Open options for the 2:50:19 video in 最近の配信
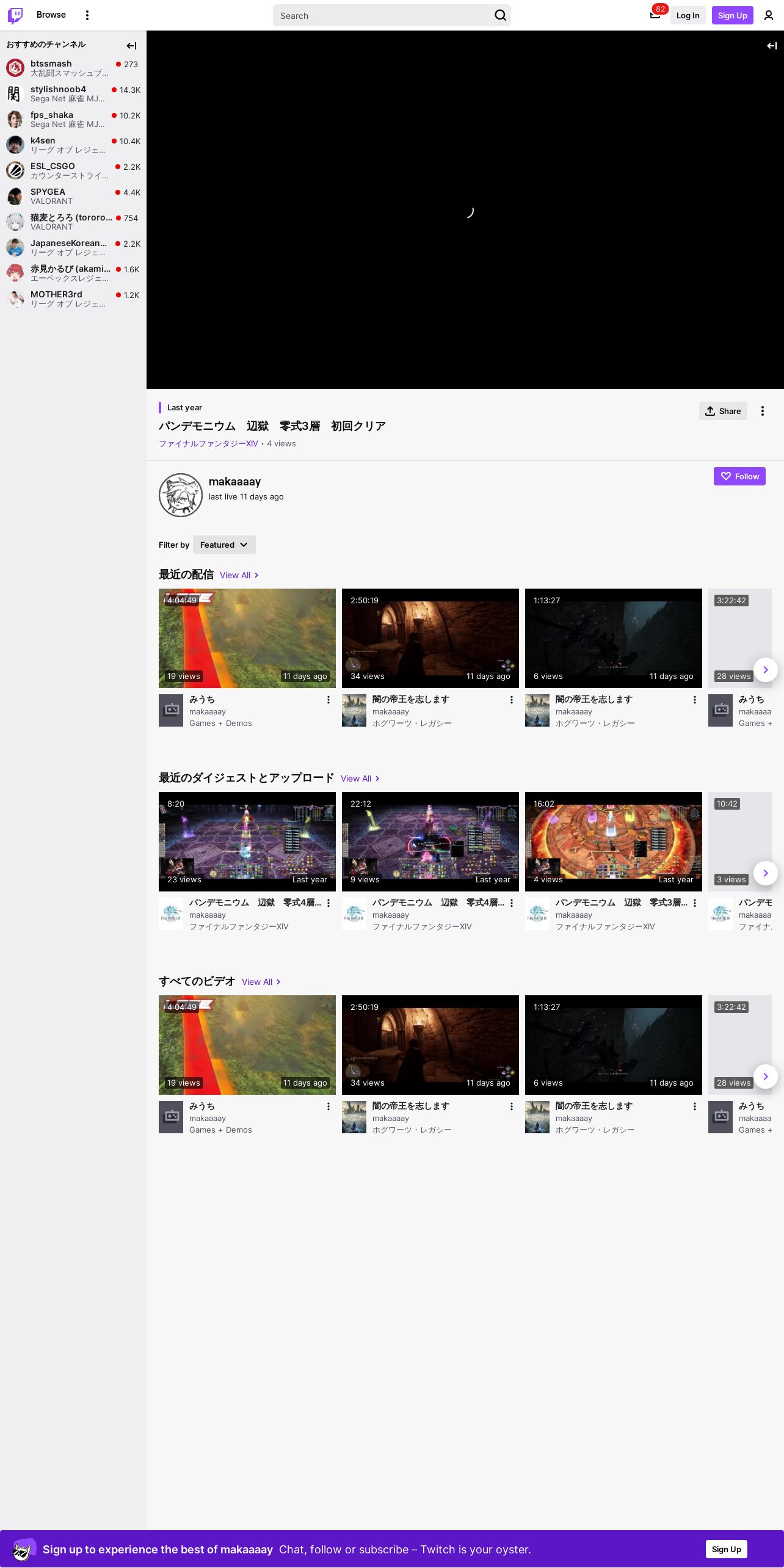Viewport: 784px width, 1568px height. (512, 700)
